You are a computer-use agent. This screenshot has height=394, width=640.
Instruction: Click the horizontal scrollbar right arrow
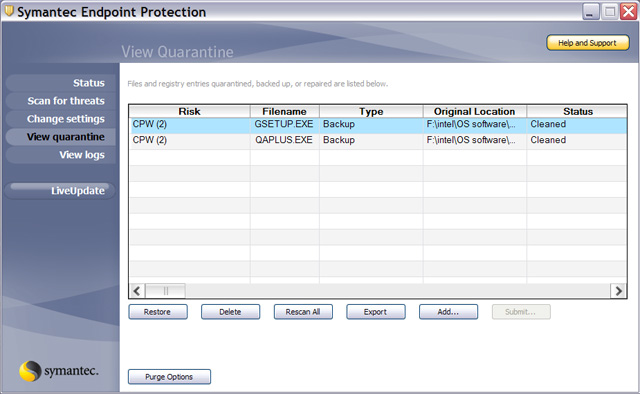point(618,291)
